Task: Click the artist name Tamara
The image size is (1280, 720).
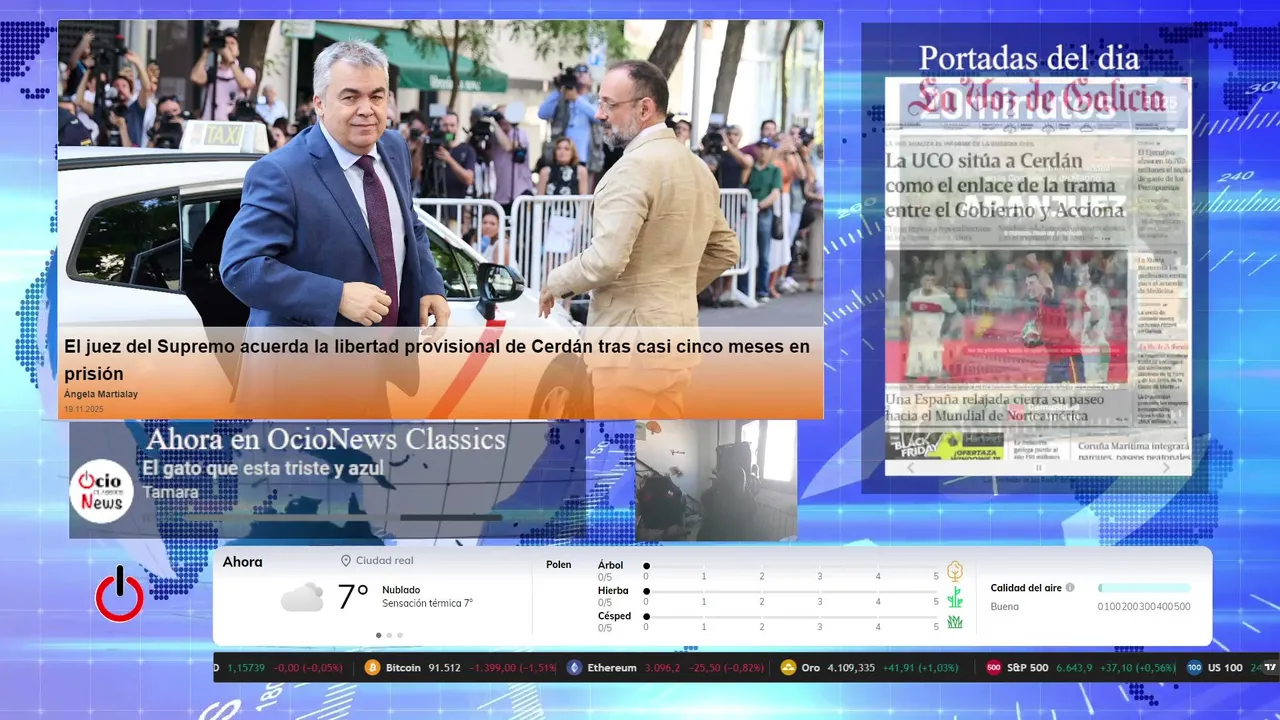Action: (170, 492)
